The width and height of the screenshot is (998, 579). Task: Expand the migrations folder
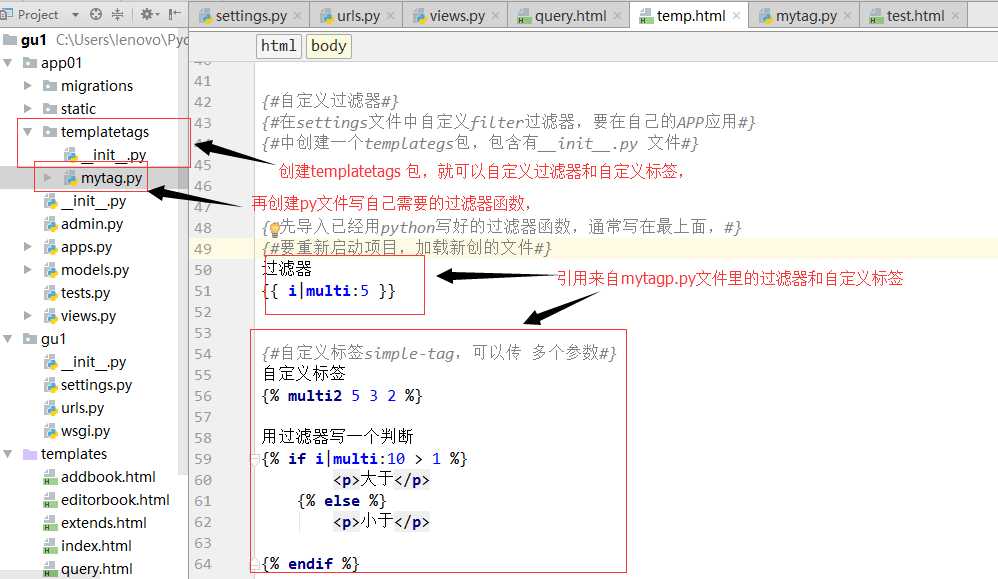click(27, 85)
